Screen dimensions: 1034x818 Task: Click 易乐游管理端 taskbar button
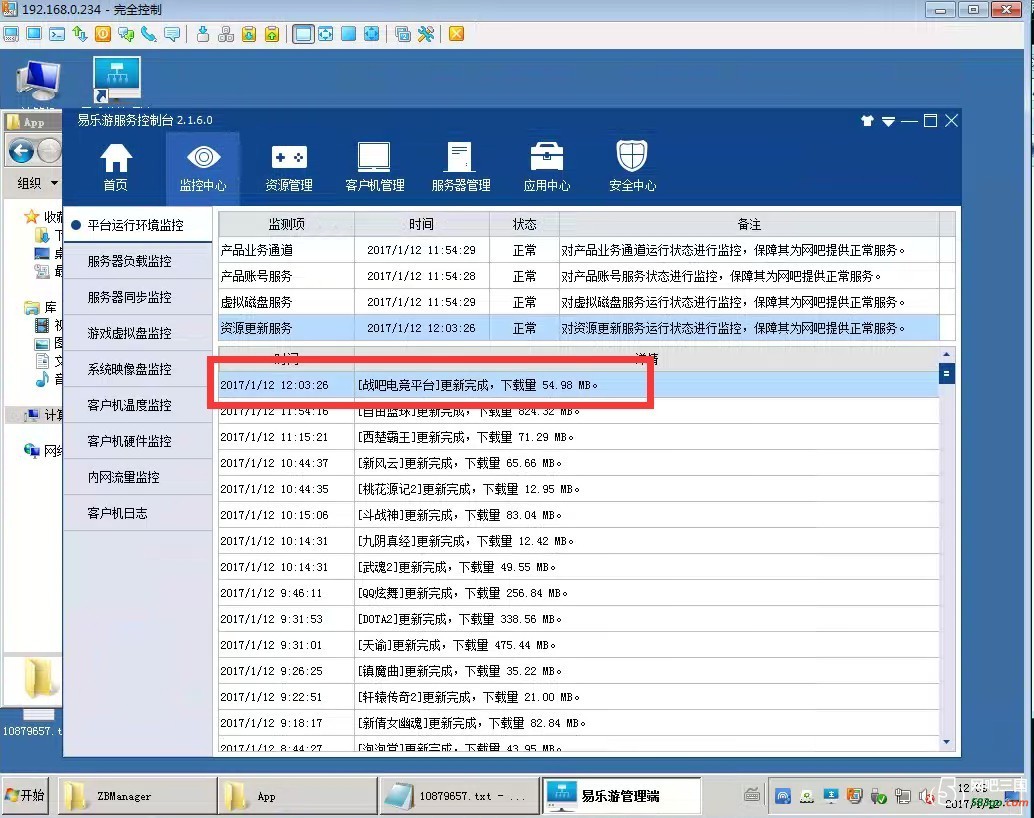pyautogui.click(x=621, y=796)
